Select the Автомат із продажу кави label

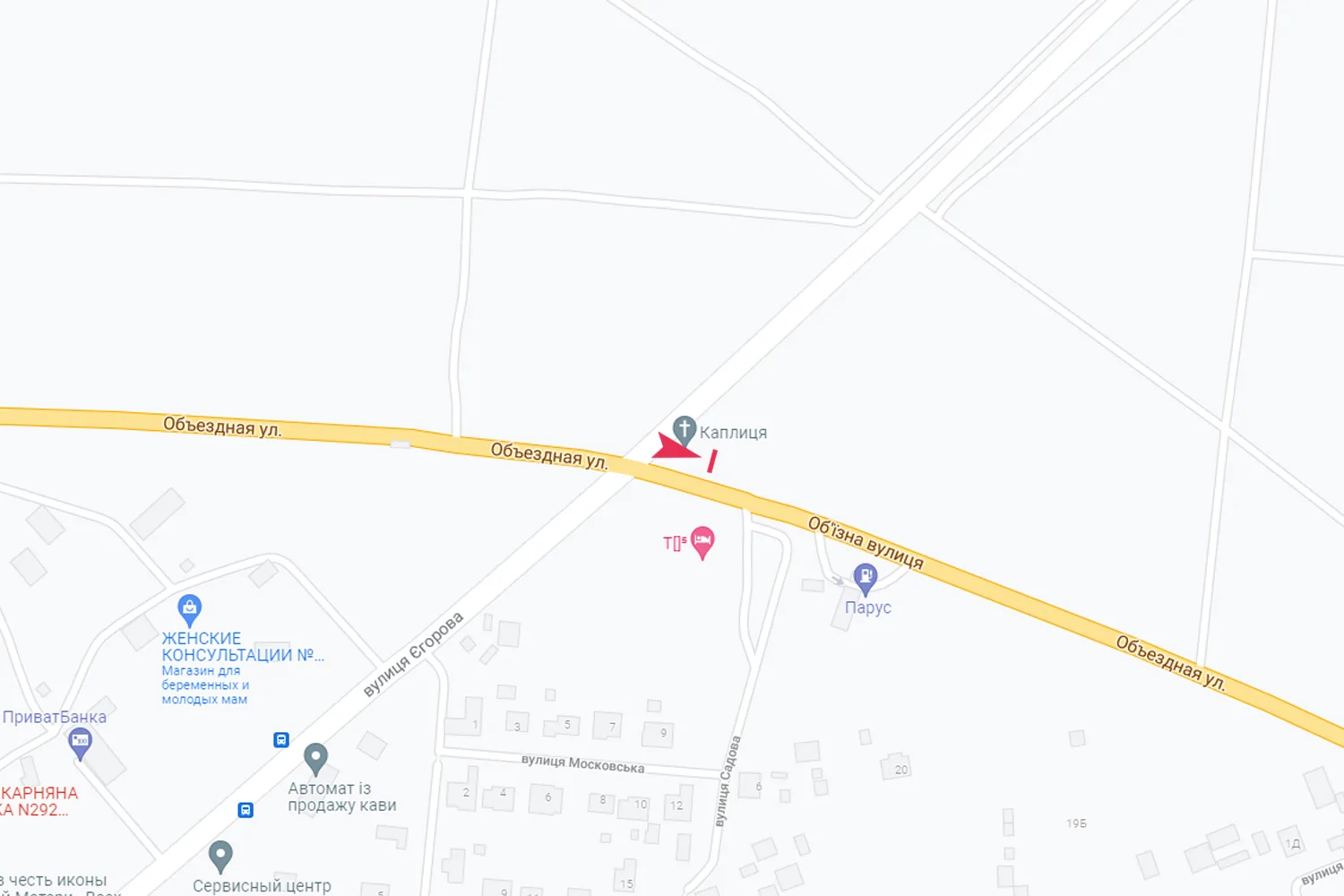tap(341, 797)
